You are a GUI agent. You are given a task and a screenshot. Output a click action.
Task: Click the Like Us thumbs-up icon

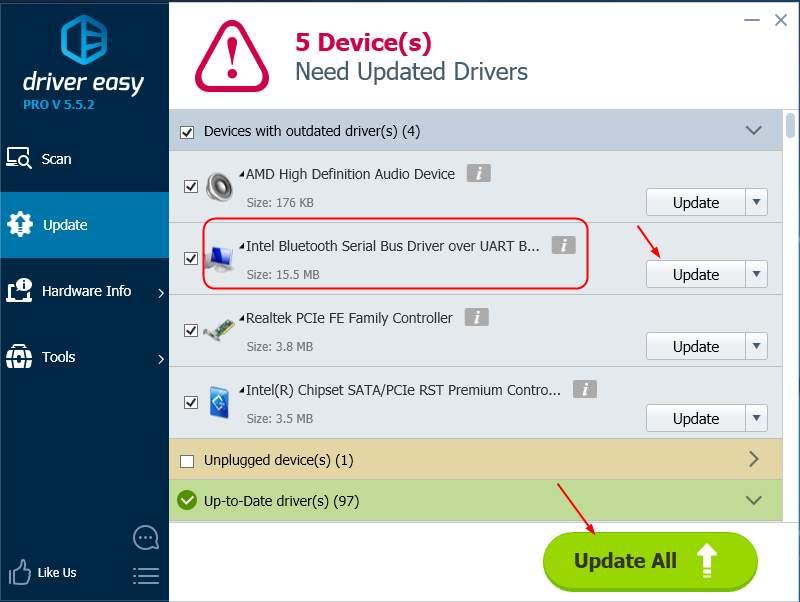click(19, 572)
